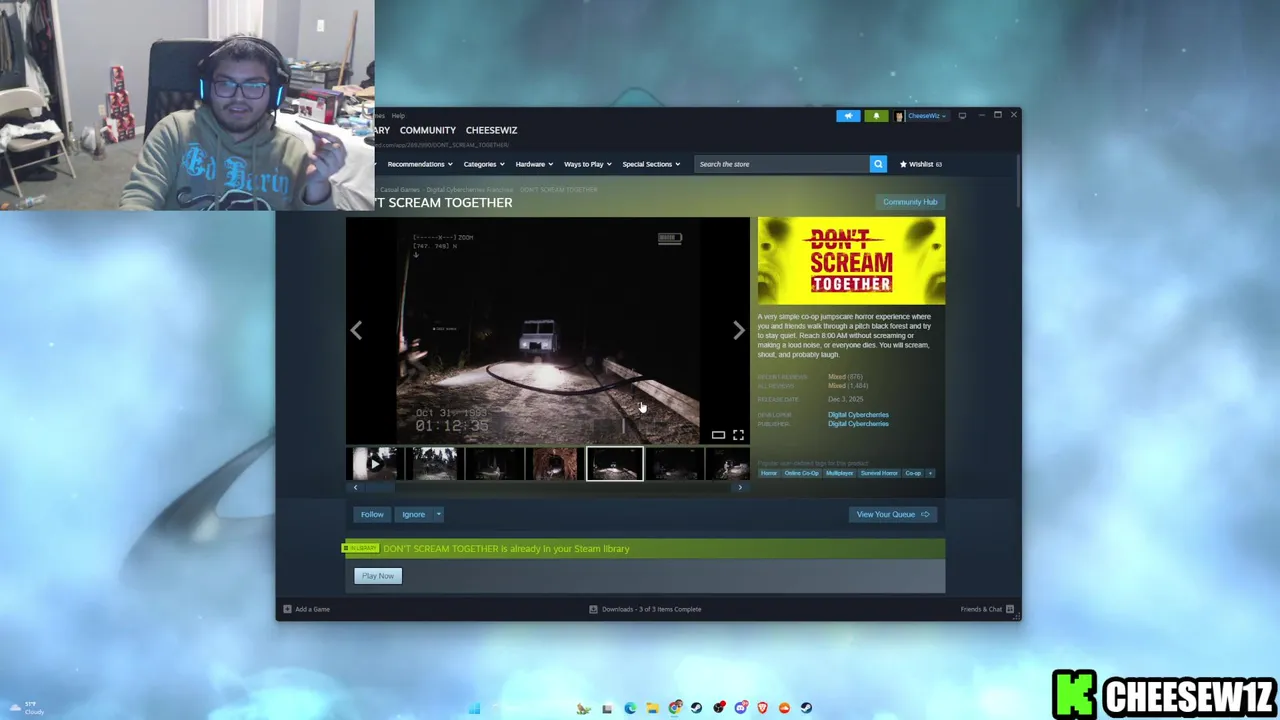Click the plus button to add tags

click(x=930, y=473)
